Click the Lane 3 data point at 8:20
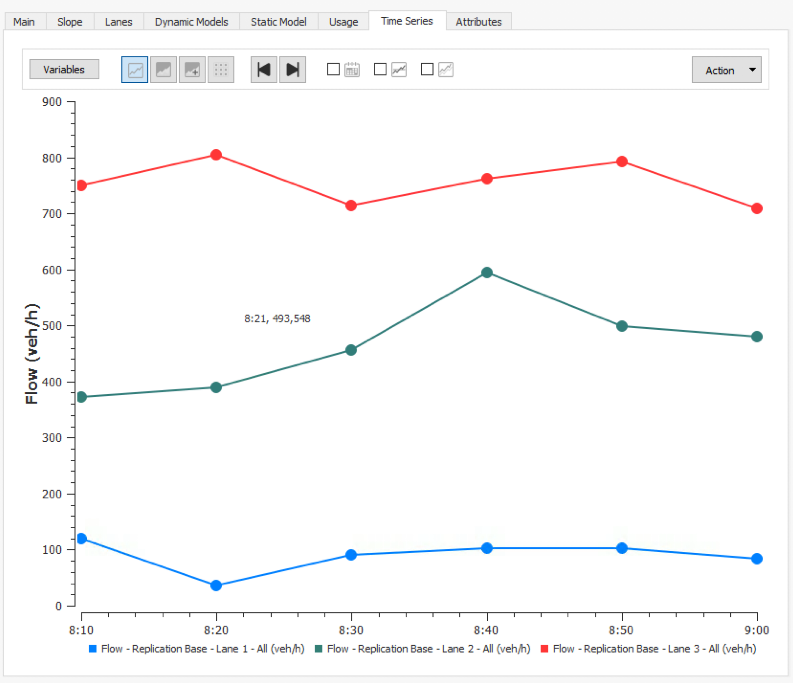 tap(216, 155)
